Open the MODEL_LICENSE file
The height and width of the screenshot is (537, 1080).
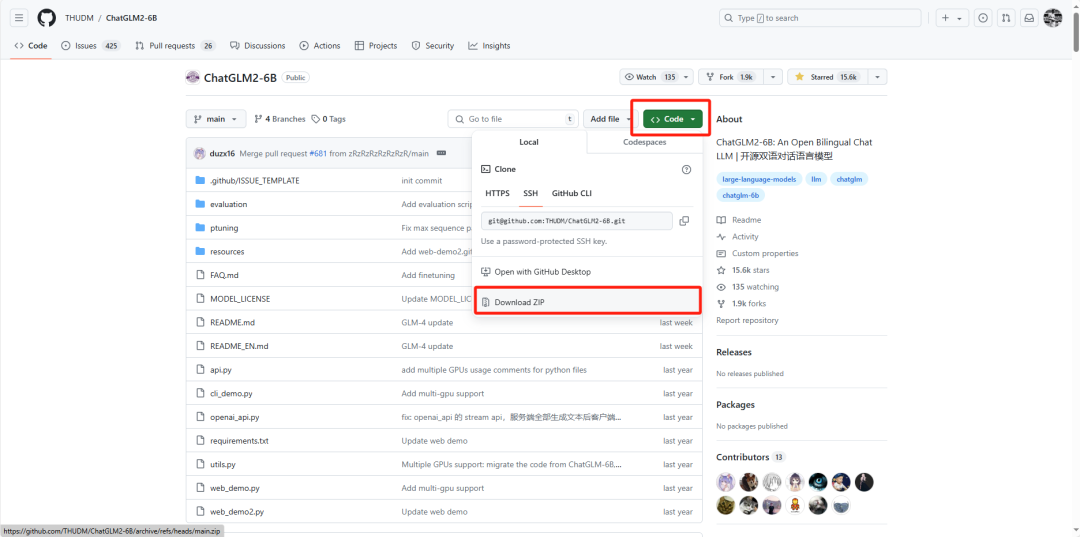(x=240, y=299)
